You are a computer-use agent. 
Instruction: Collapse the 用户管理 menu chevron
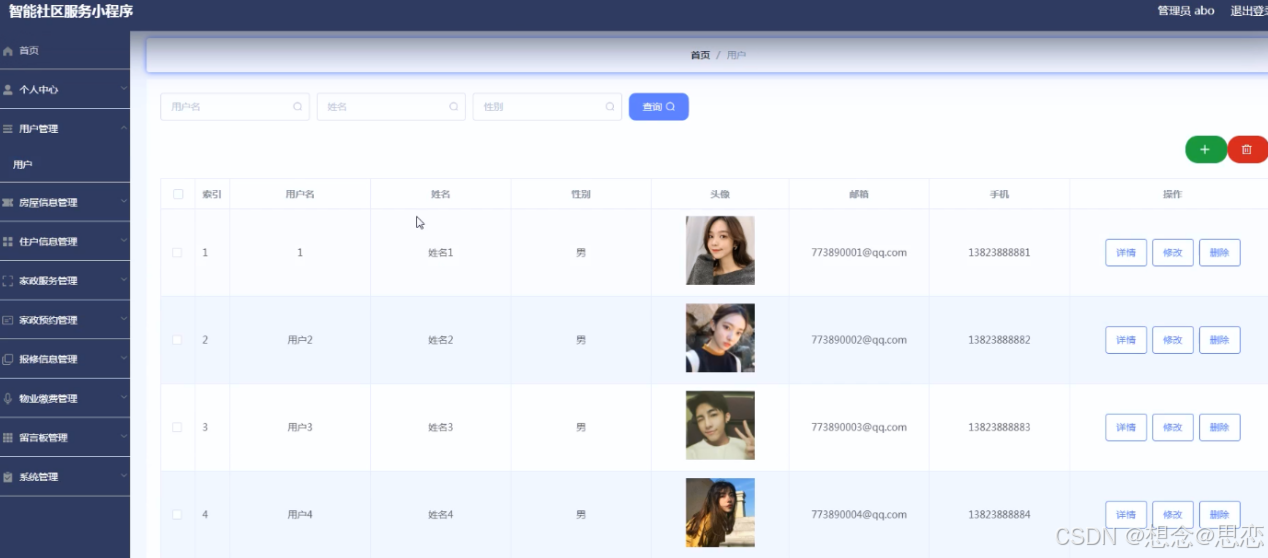pyautogui.click(x=124, y=128)
